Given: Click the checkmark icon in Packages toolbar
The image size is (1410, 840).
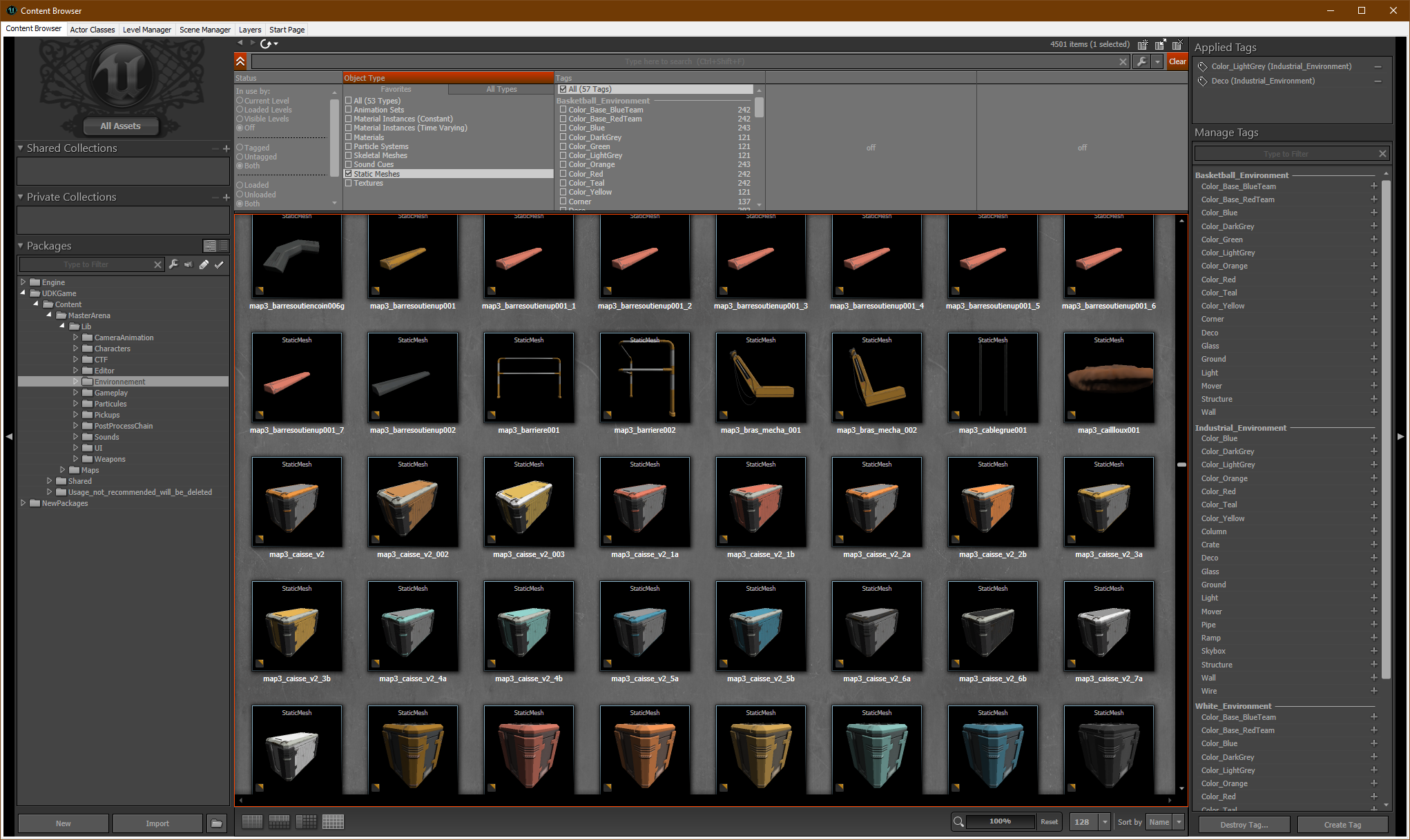Looking at the screenshot, I should (219, 264).
